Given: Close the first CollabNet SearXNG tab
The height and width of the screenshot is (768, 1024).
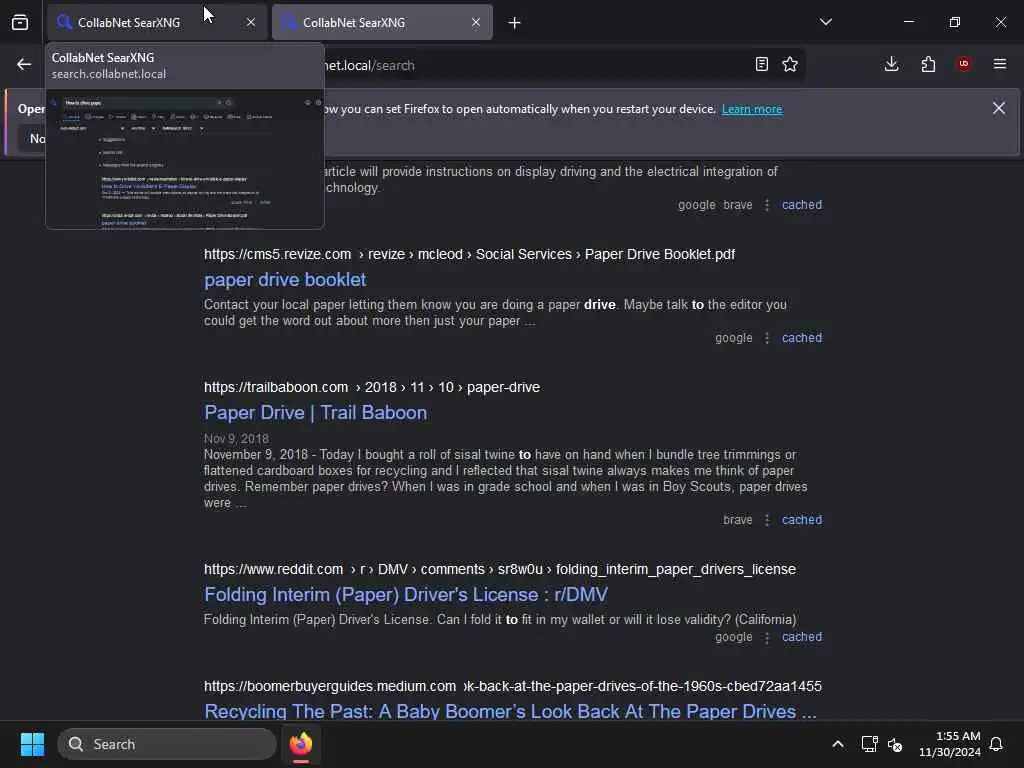Looking at the screenshot, I should coord(251,22).
